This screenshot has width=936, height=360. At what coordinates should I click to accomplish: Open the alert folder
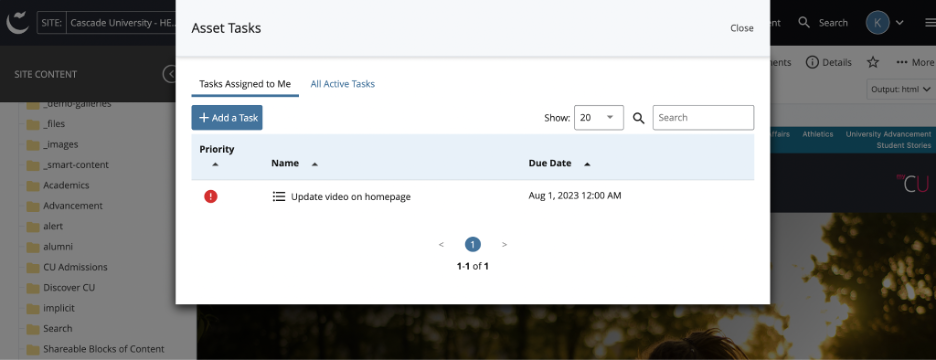[53, 226]
